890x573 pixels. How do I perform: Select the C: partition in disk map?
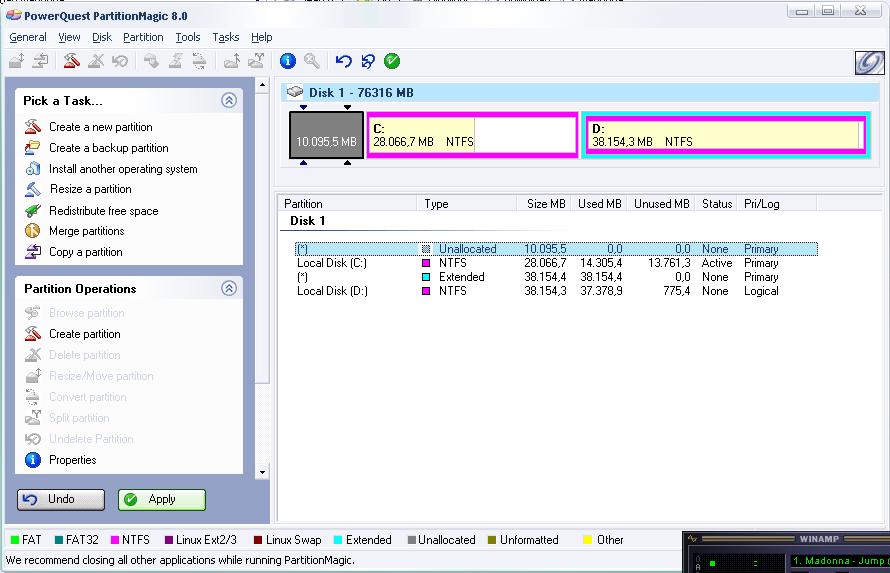[x=472, y=135]
